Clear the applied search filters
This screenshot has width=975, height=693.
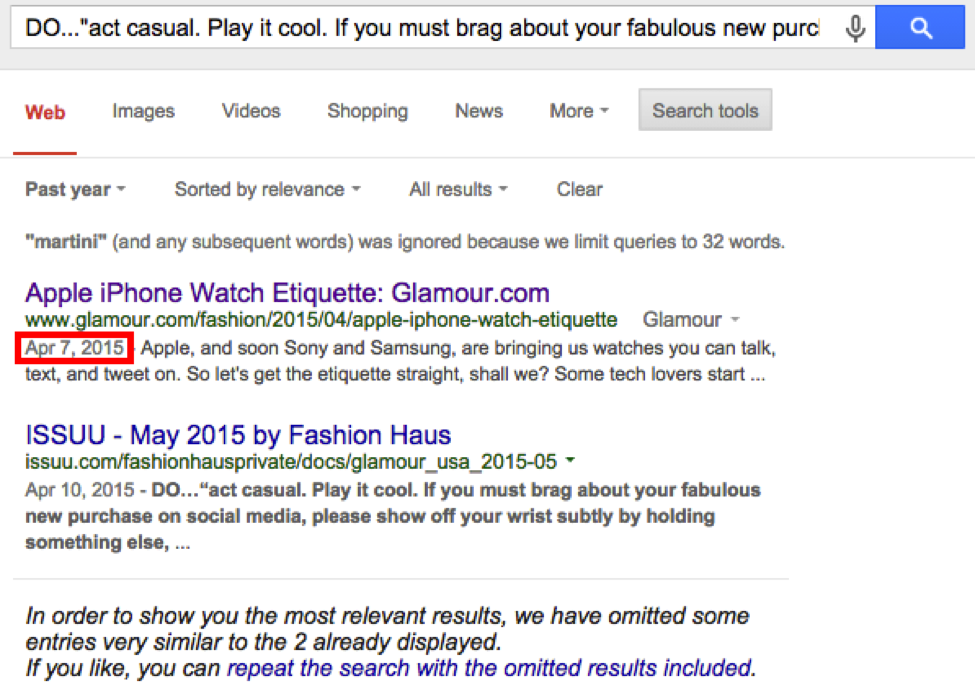tap(580, 189)
